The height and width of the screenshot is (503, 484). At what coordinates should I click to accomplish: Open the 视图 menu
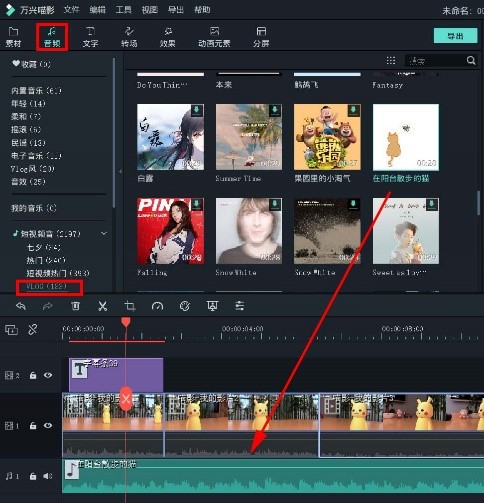[x=149, y=10]
